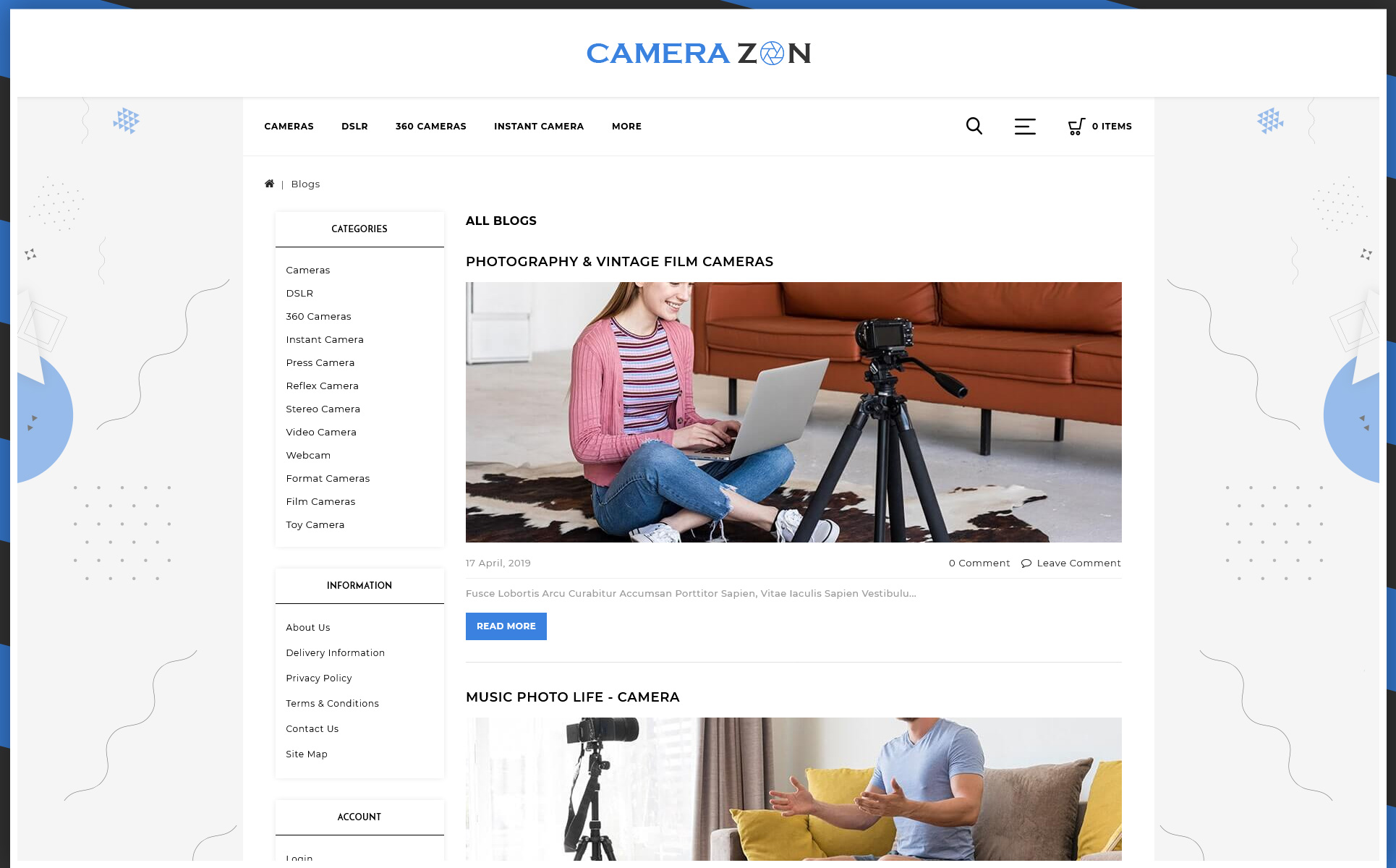The image size is (1396, 868).
Task: Open the Film Cameras category
Action: coord(320,502)
